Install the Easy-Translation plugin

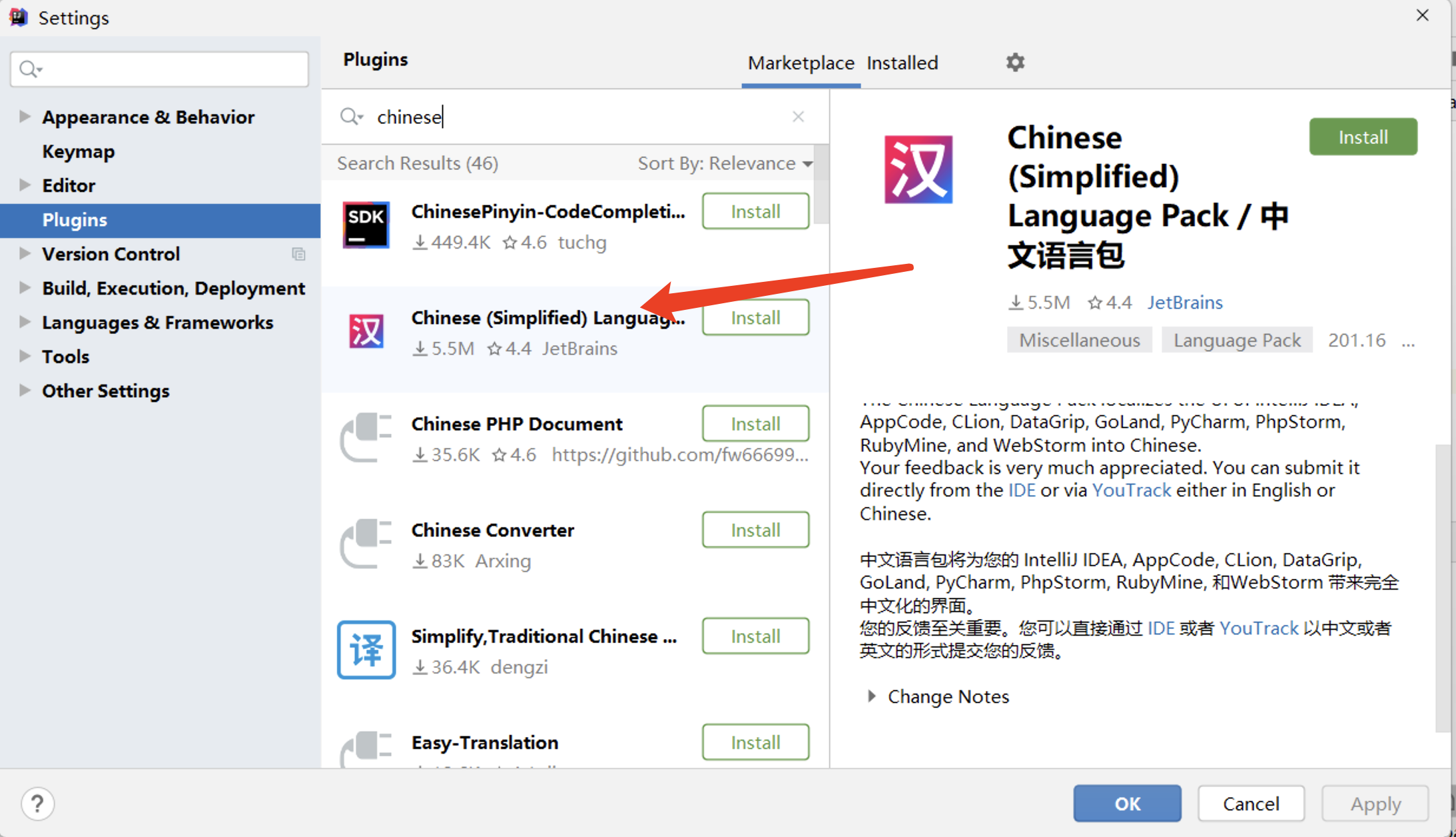coord(756,742)
